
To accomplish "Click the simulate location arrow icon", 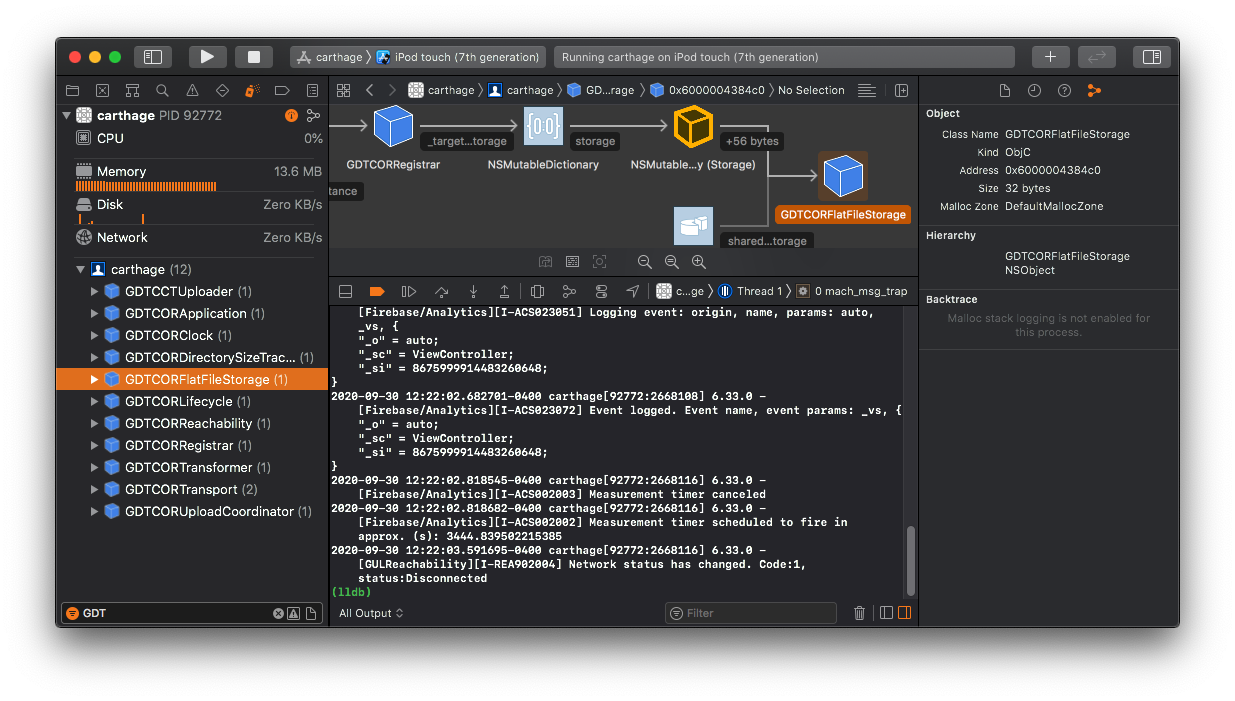I will pyautogui.click(x=631, y=291).
